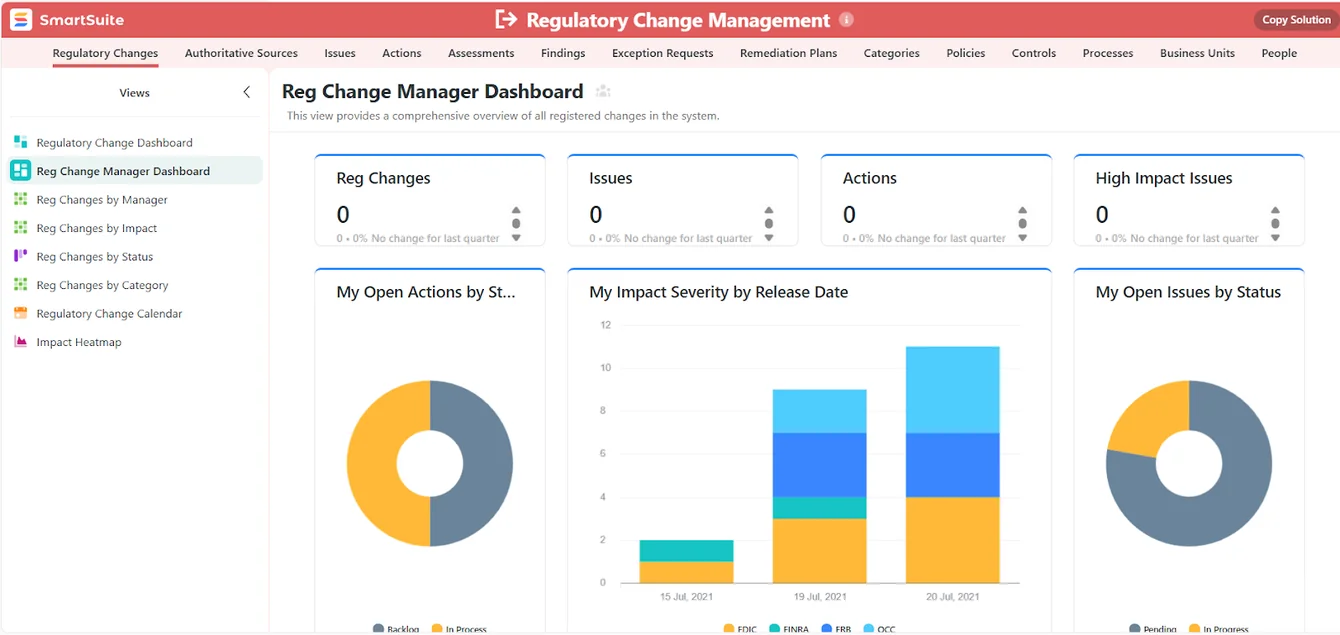Click the "High Impact Issues" card title

(x=1164, y=178)
